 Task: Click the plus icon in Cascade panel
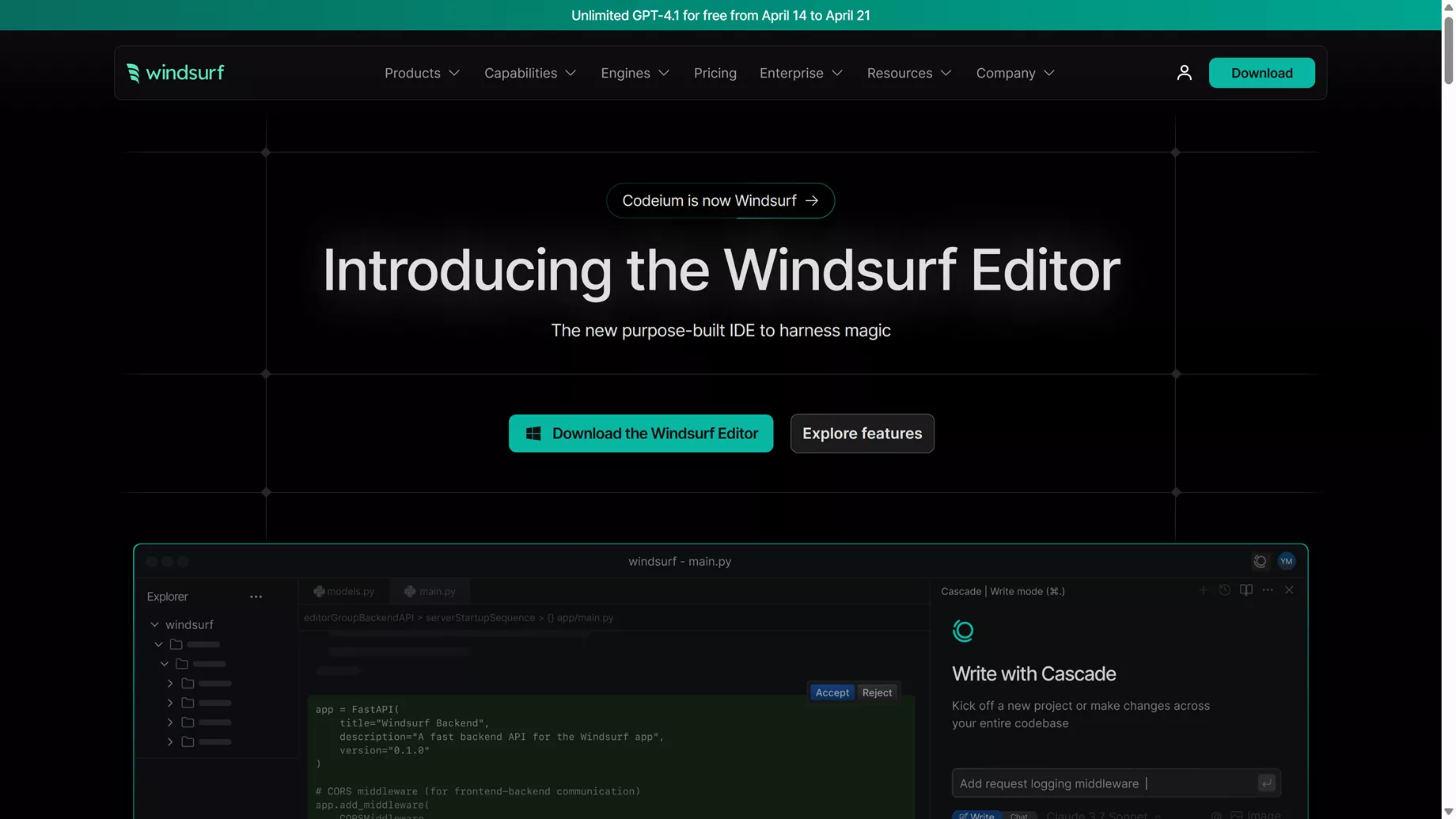(x=1203, y=590)
